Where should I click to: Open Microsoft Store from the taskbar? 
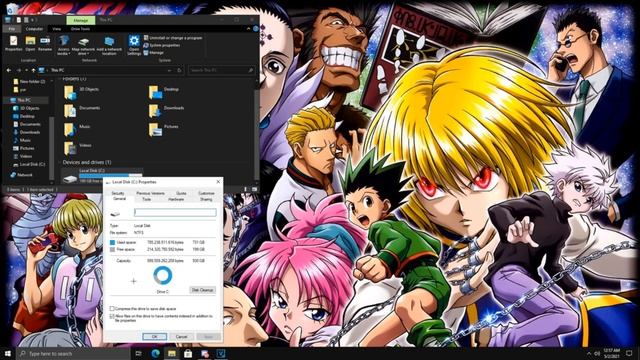pos(188,353)
